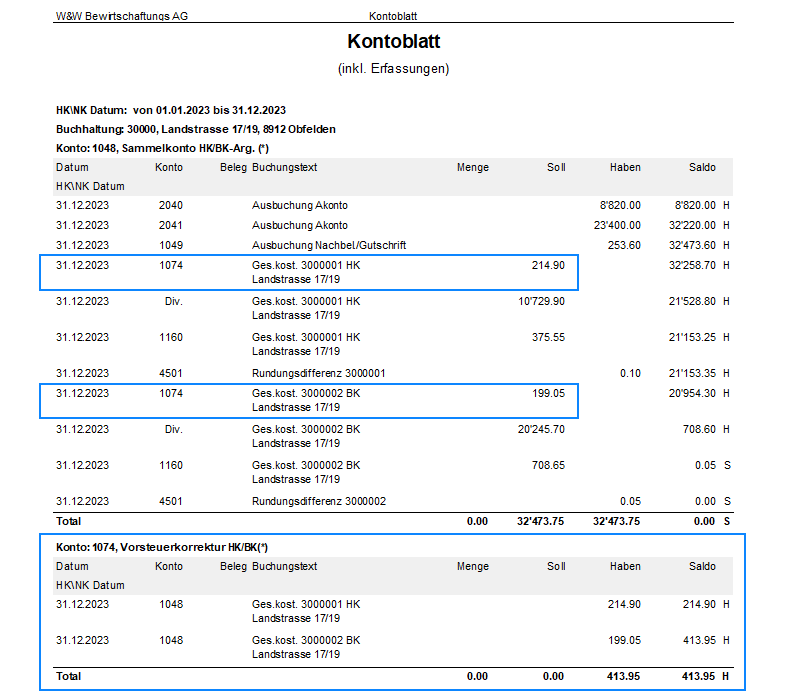Select the Saldo value 20'954.30
Screen dimensions: 785x698
[x=692, y=394]
